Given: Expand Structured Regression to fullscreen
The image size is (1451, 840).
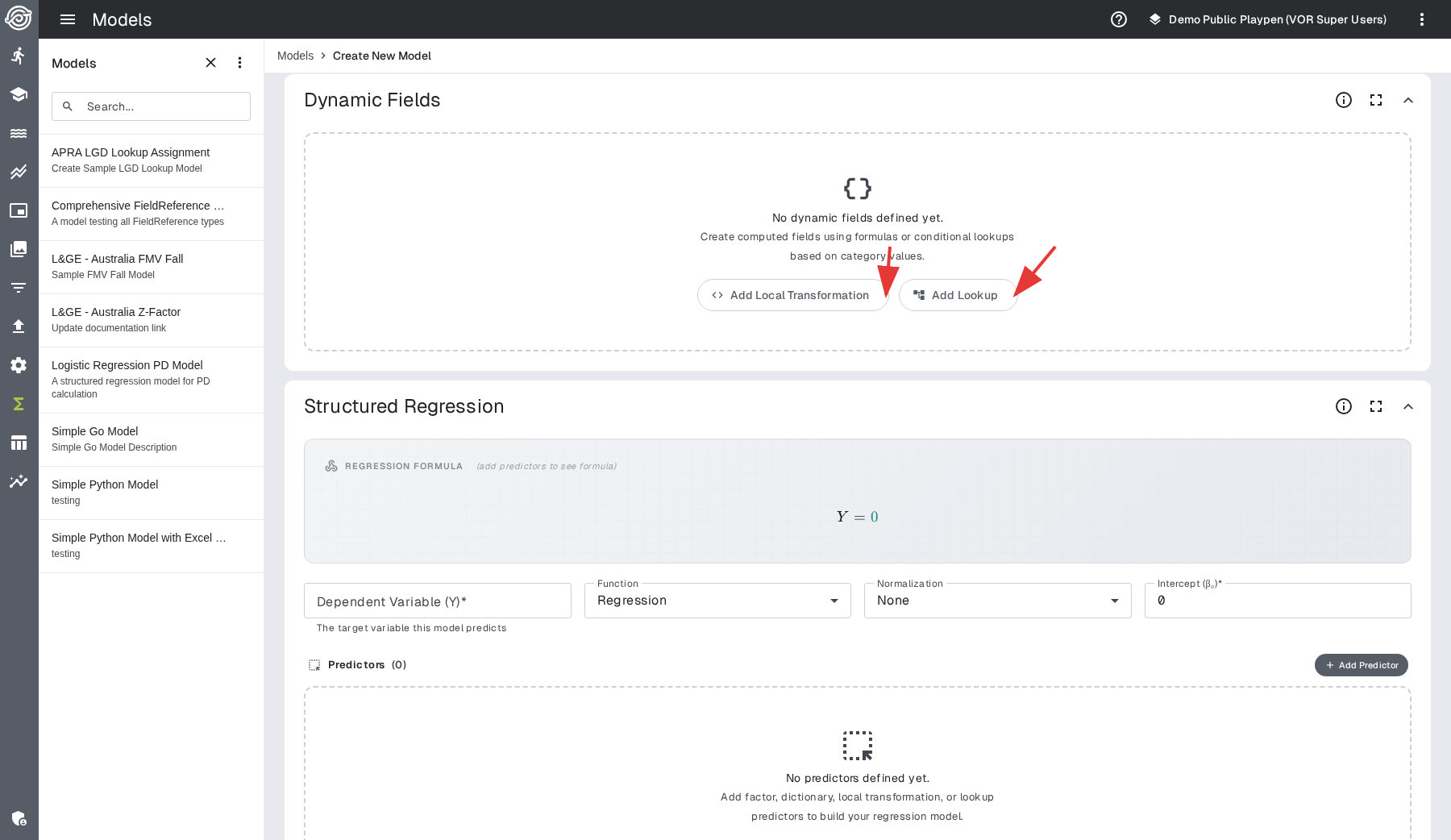Looking at the screenshot, I should click(x=1375, y=406).
